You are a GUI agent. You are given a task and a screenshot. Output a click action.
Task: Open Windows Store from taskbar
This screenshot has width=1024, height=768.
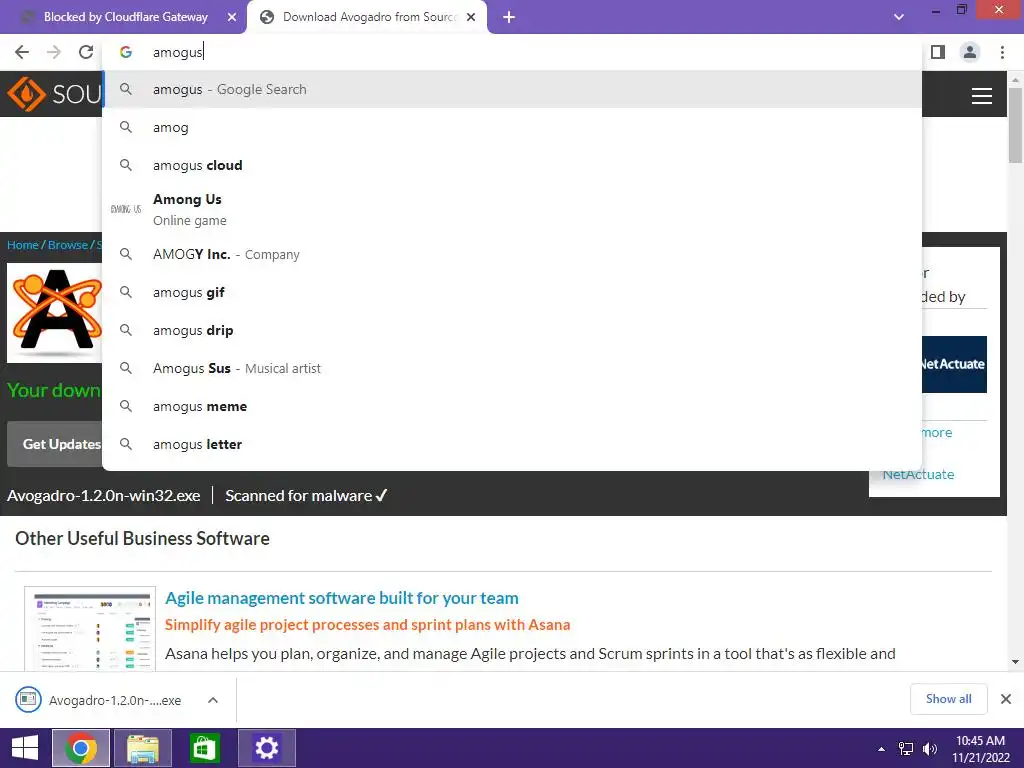[204, 748]
